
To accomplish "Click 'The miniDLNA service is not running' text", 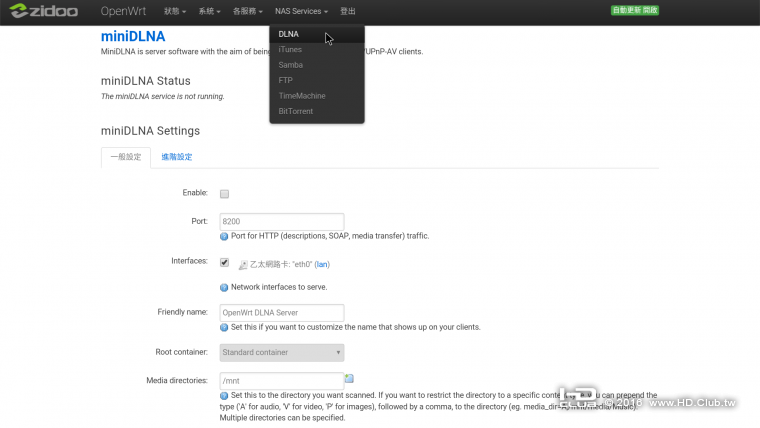I will [x=162, y=96].
